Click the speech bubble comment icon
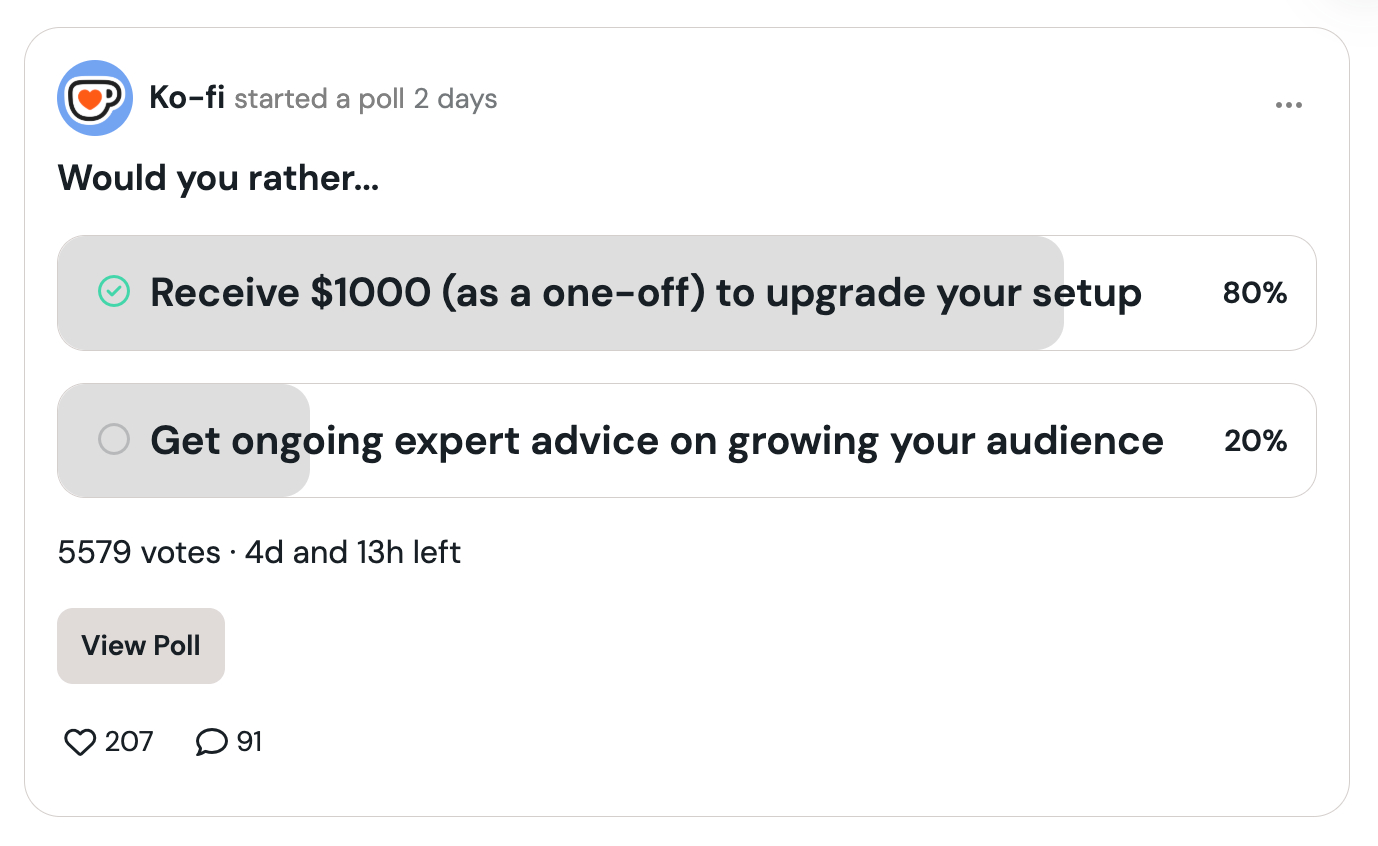The width and height of the screenshot is (1378, 846). click(211, 742)
